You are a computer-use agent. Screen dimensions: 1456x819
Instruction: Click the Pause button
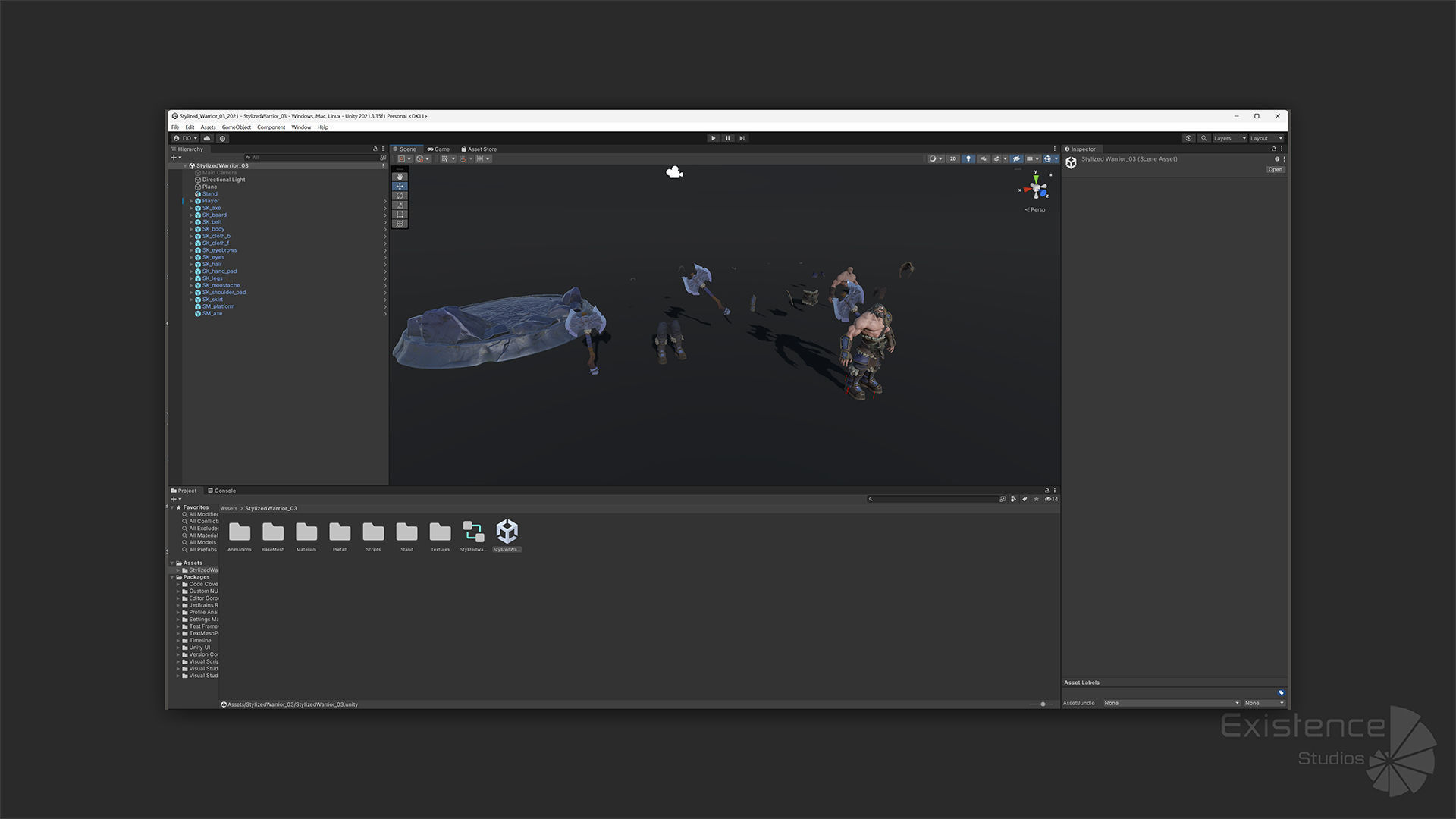pos(727,138)
